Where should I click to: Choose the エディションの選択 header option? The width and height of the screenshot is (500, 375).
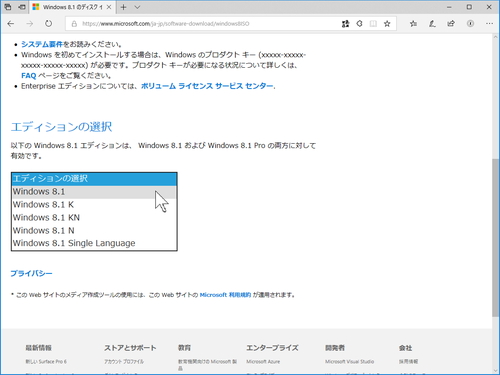(94, 179)
